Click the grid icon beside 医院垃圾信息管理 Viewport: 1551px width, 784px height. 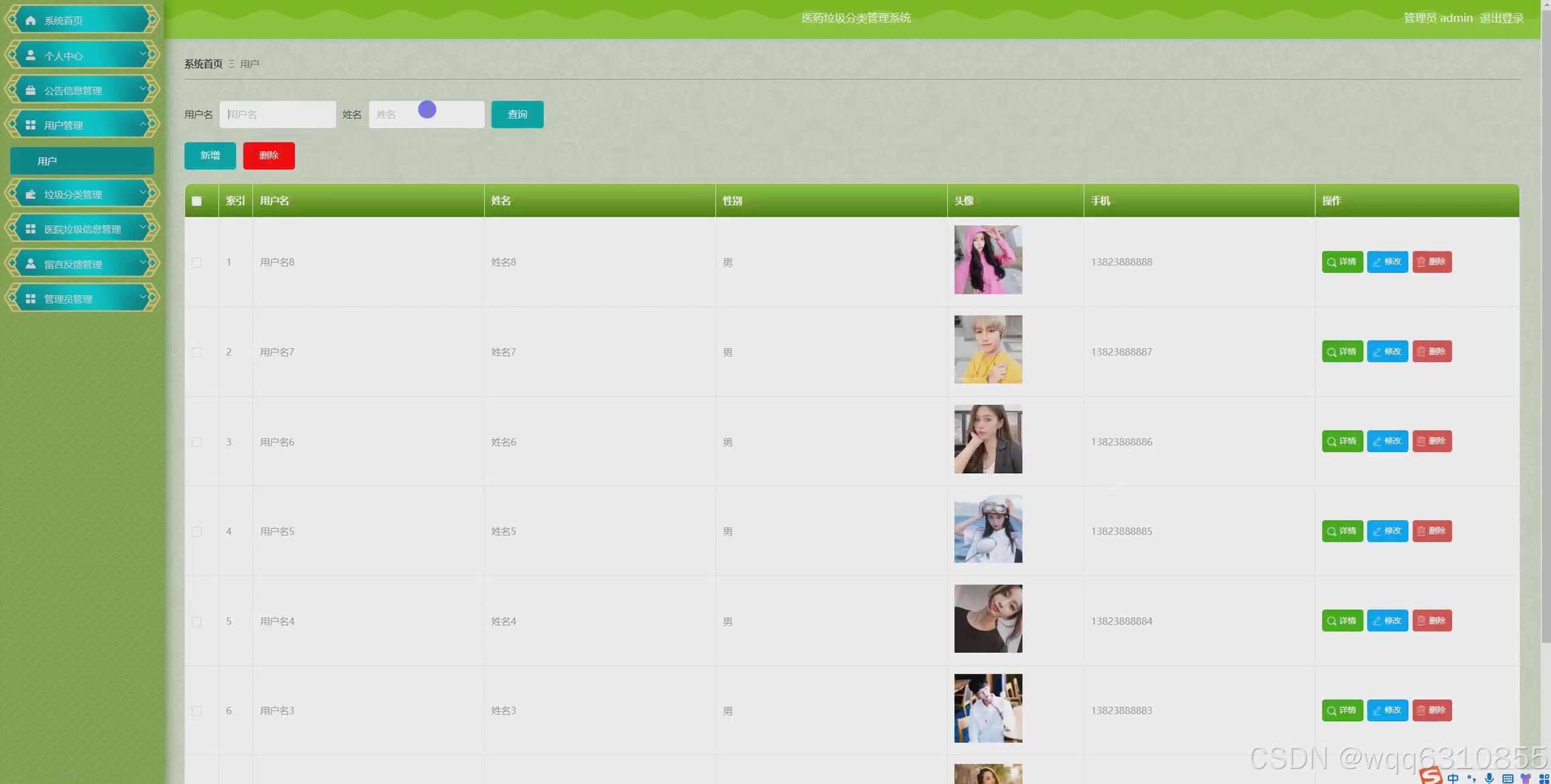pos(30,229)
